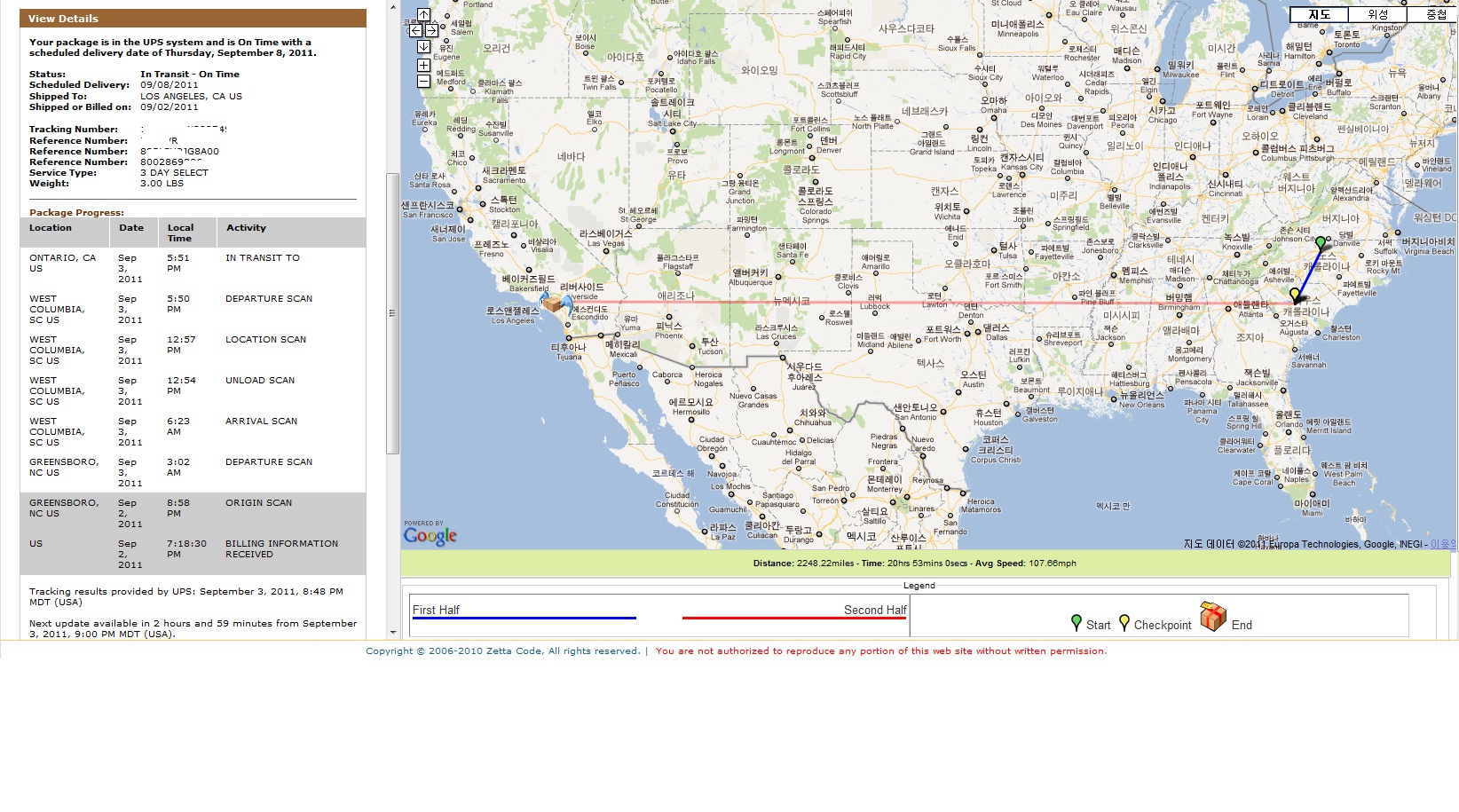Click the In Transit - On Time status value
Screen dimensions: 1459x812
pos(190,75)
